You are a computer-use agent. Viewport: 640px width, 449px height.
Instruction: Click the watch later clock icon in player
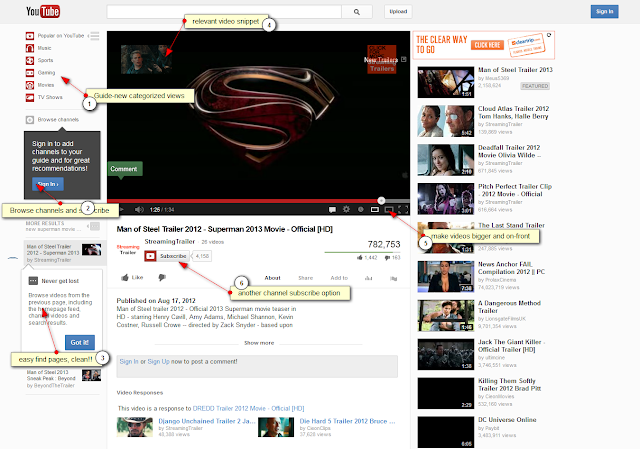tap(361, 209)
